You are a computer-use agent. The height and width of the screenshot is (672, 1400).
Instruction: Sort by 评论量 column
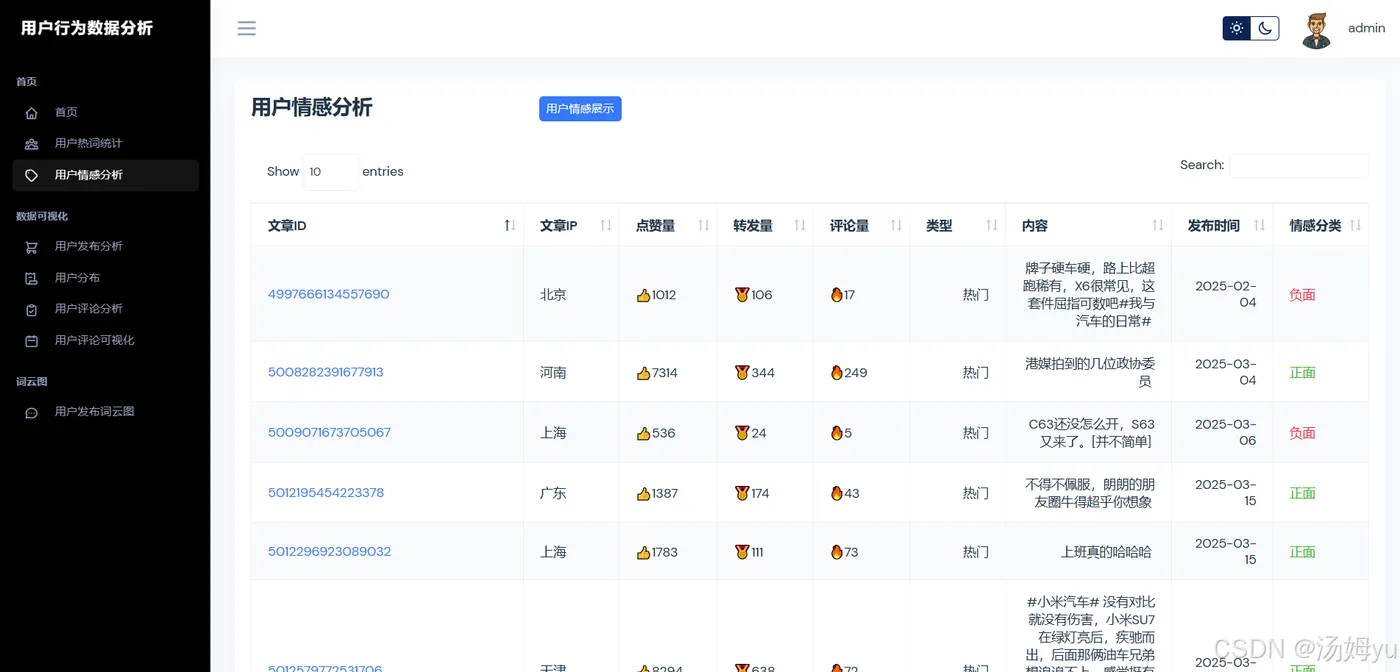tap(862, 226)
